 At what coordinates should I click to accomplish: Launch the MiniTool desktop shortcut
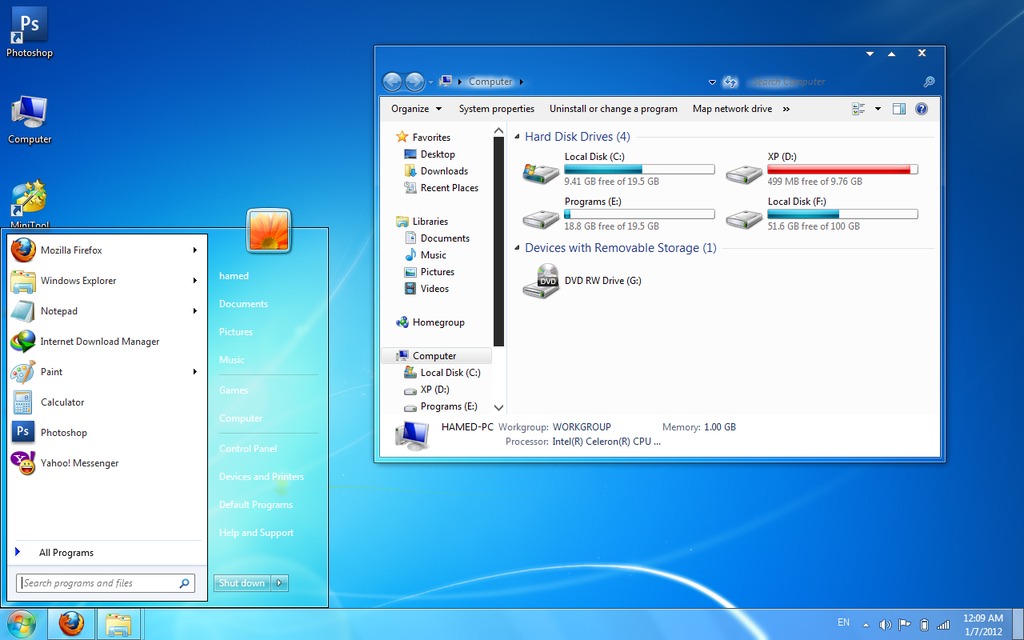click(x=29, y=203)
